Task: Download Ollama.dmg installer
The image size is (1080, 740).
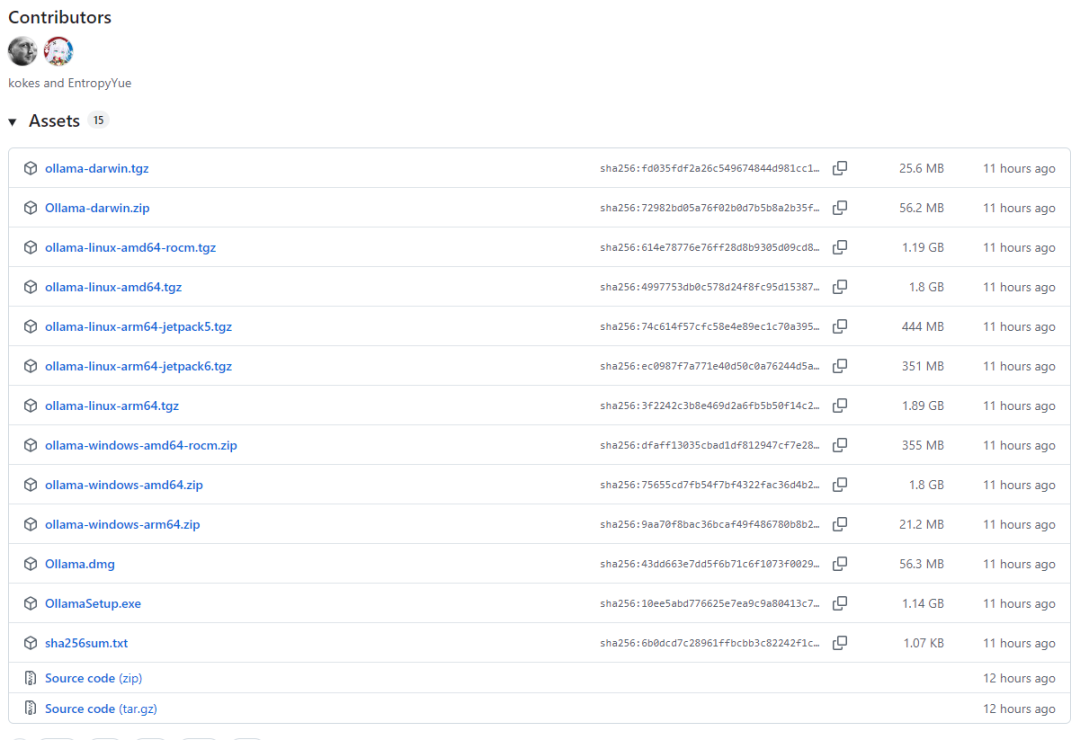Action: 80,564
